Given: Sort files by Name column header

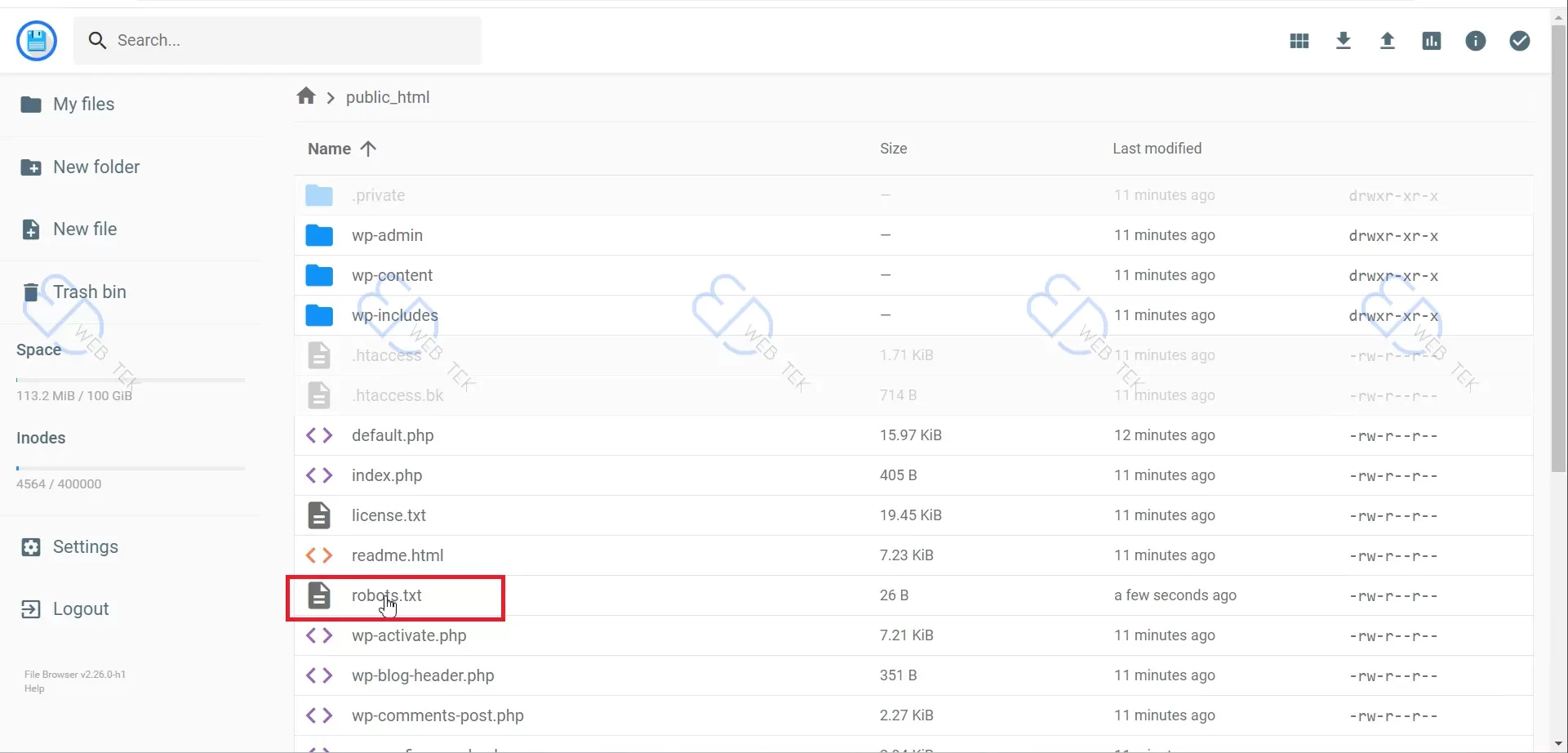Looking at the screenshot, I should point(330,149).
